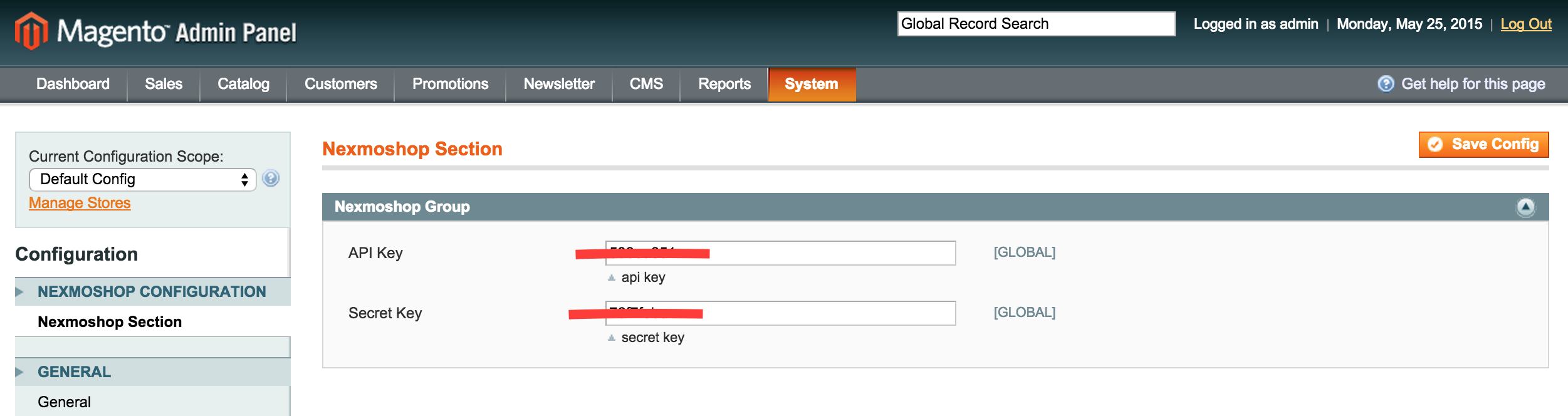
Task: Click the help question mark icon in navigation bar
Action: click(x=1386, y=83)
